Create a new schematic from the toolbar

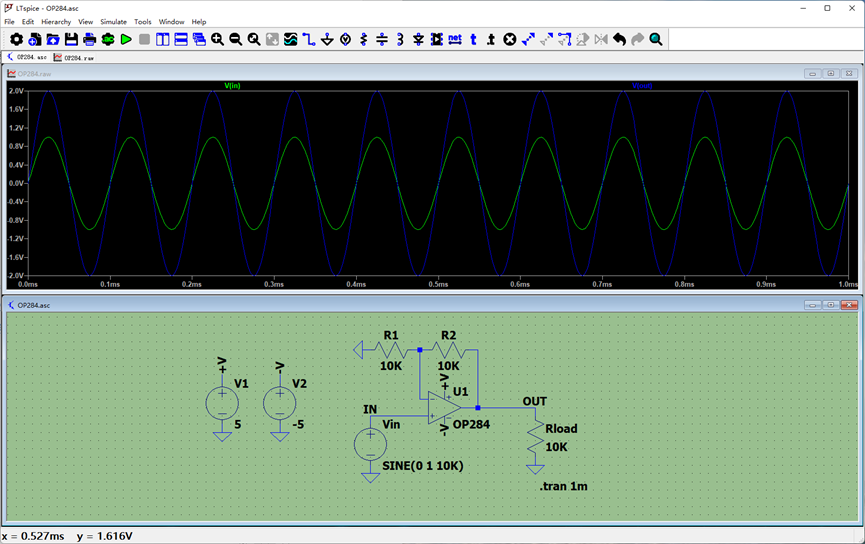coord(35,39)
